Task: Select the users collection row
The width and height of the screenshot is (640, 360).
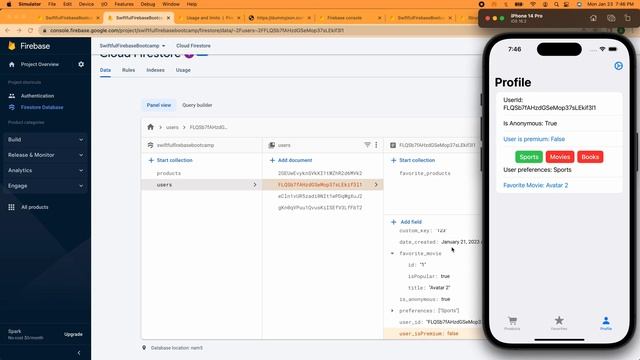Action: (x=201, y=185)
